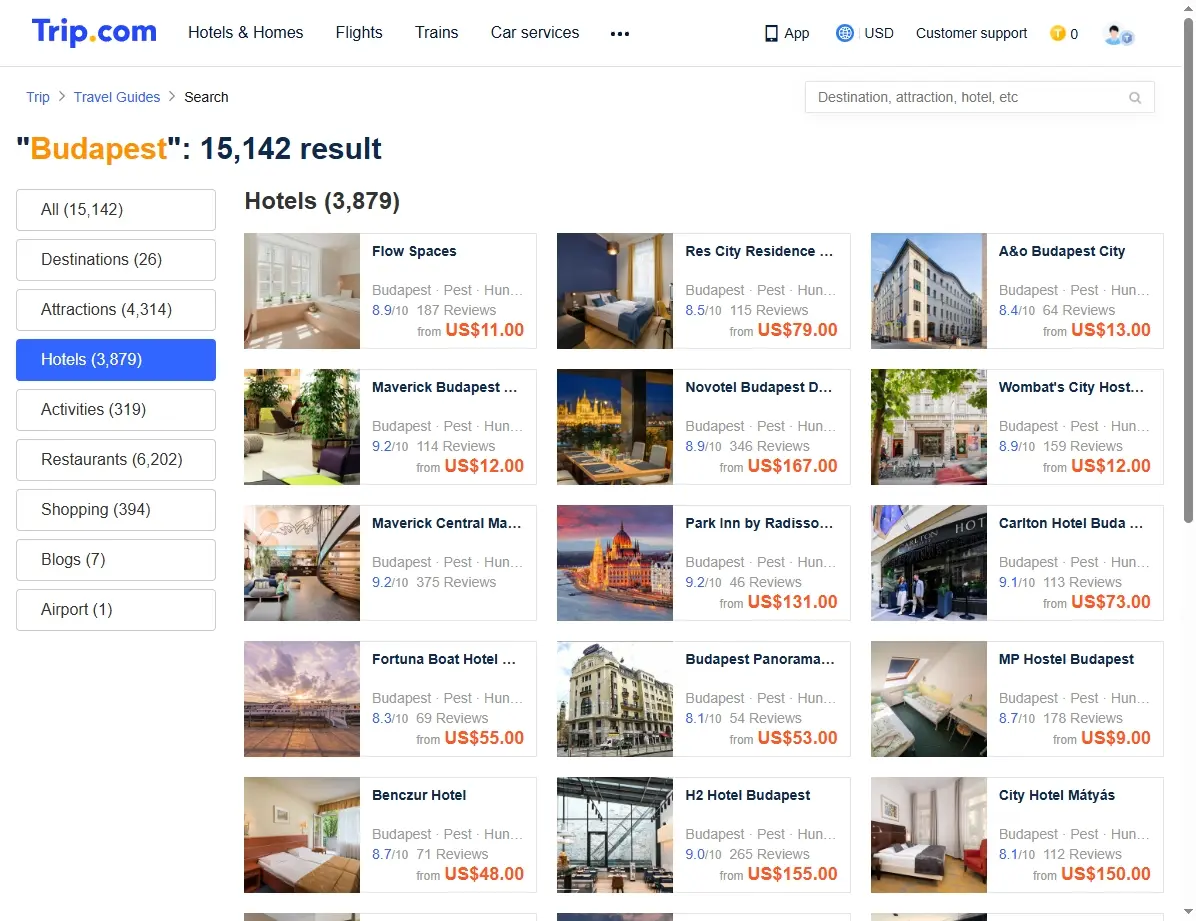
Task: Open Maverick Central Market thumbnail
Action: click(302, 562)
